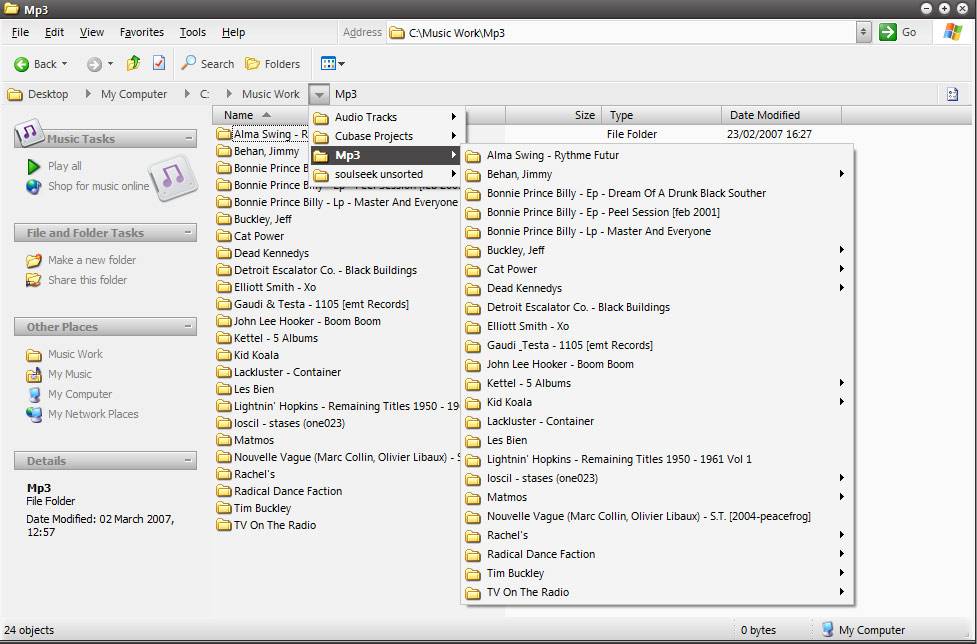Click the My Network Places icon
Screen dimensions: 977x644
pos(34,414)
